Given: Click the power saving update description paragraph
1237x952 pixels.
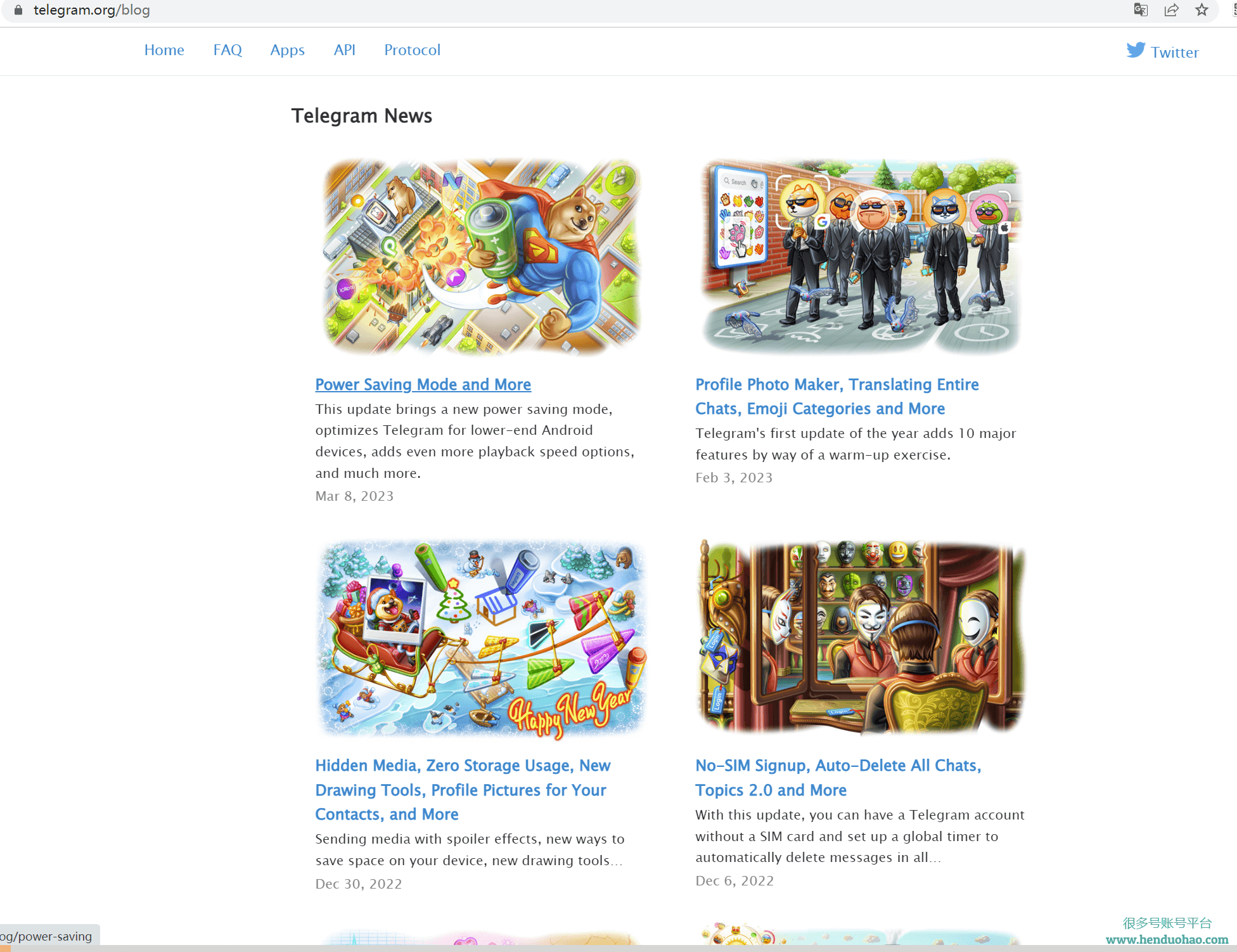Looking at the screenshot, I should 475,441.
